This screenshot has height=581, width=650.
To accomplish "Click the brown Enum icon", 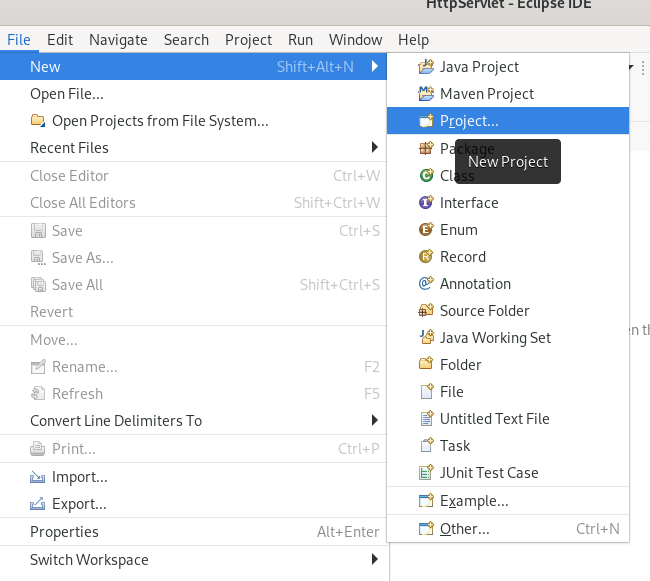I will coord(426,229).
